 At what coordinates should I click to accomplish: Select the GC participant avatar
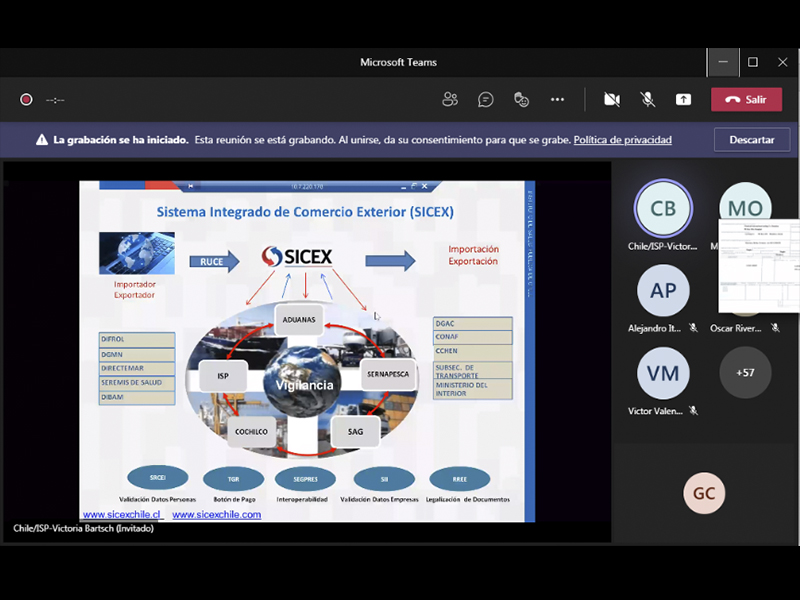704,493
